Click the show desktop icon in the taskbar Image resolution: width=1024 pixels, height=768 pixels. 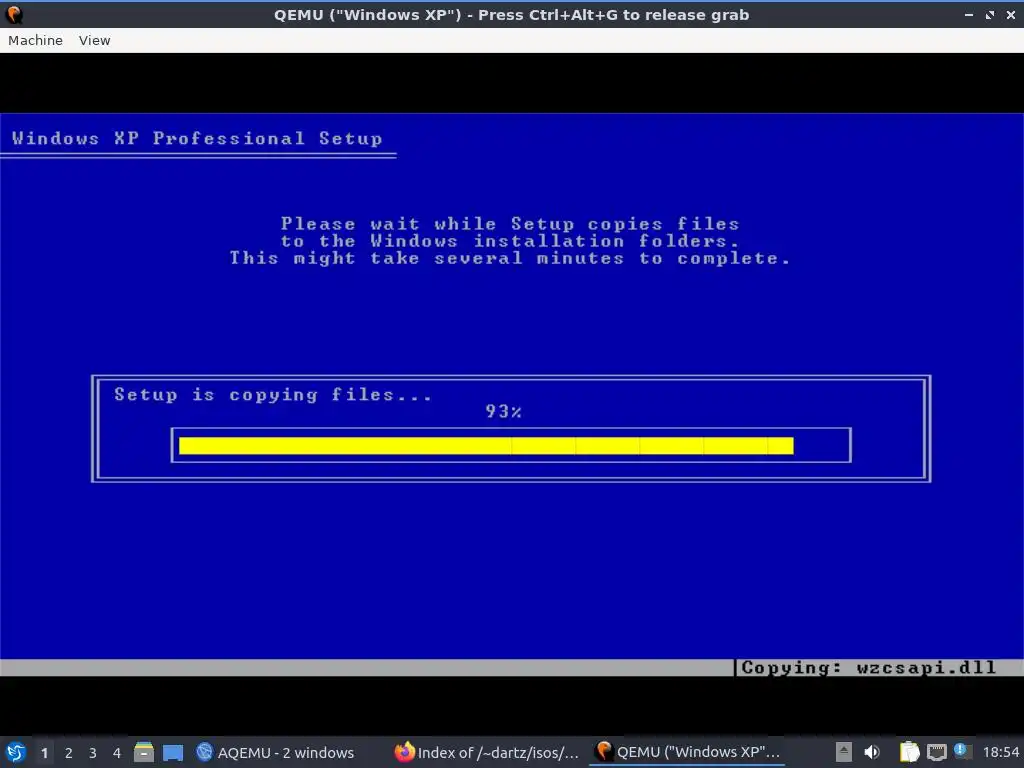pos(173,753)
